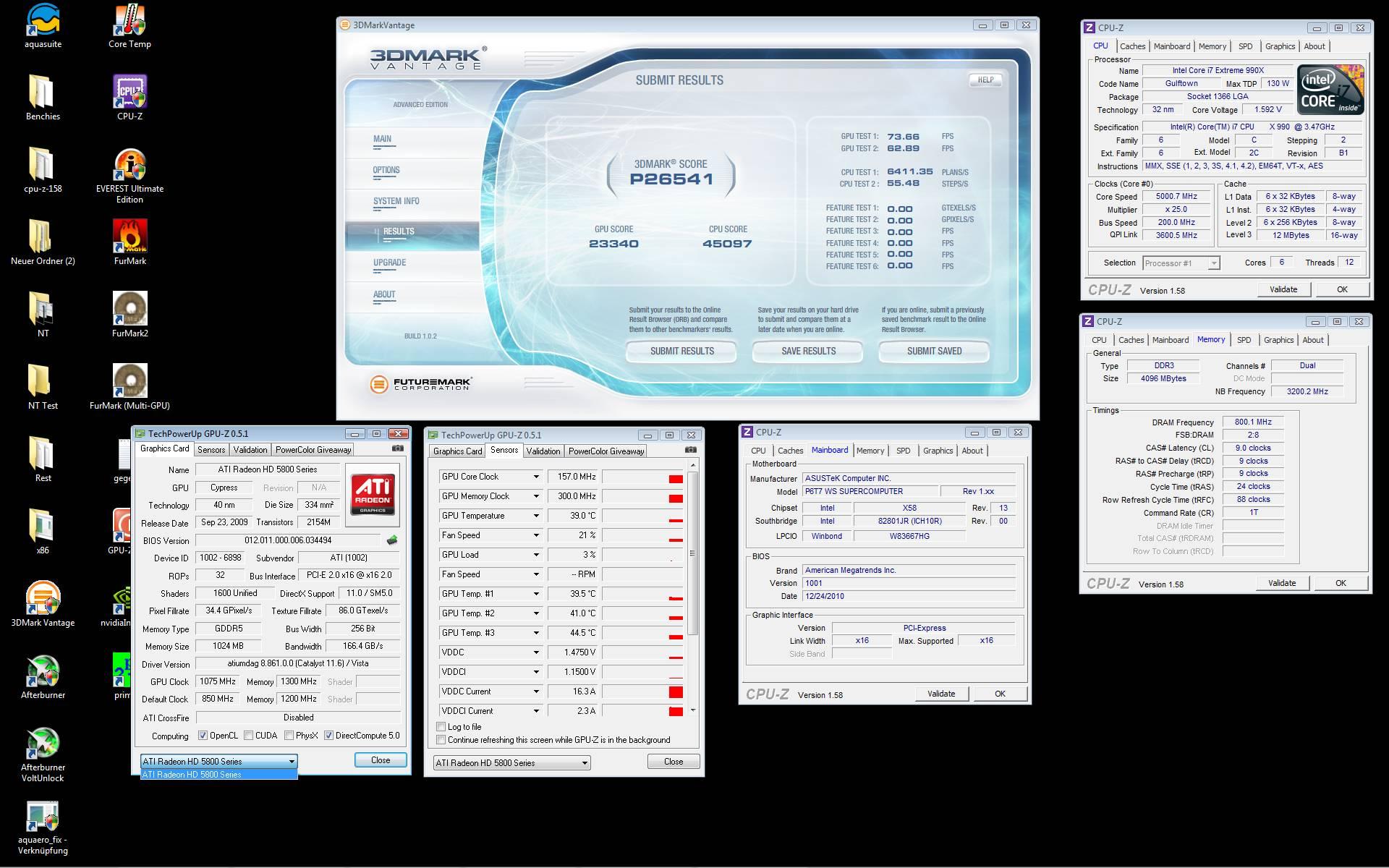Open the Processor #1 selection dropdown in CPU-Z
Image resolution: width=1389 pixels, height=868 pixels.
click(1181, 263)
